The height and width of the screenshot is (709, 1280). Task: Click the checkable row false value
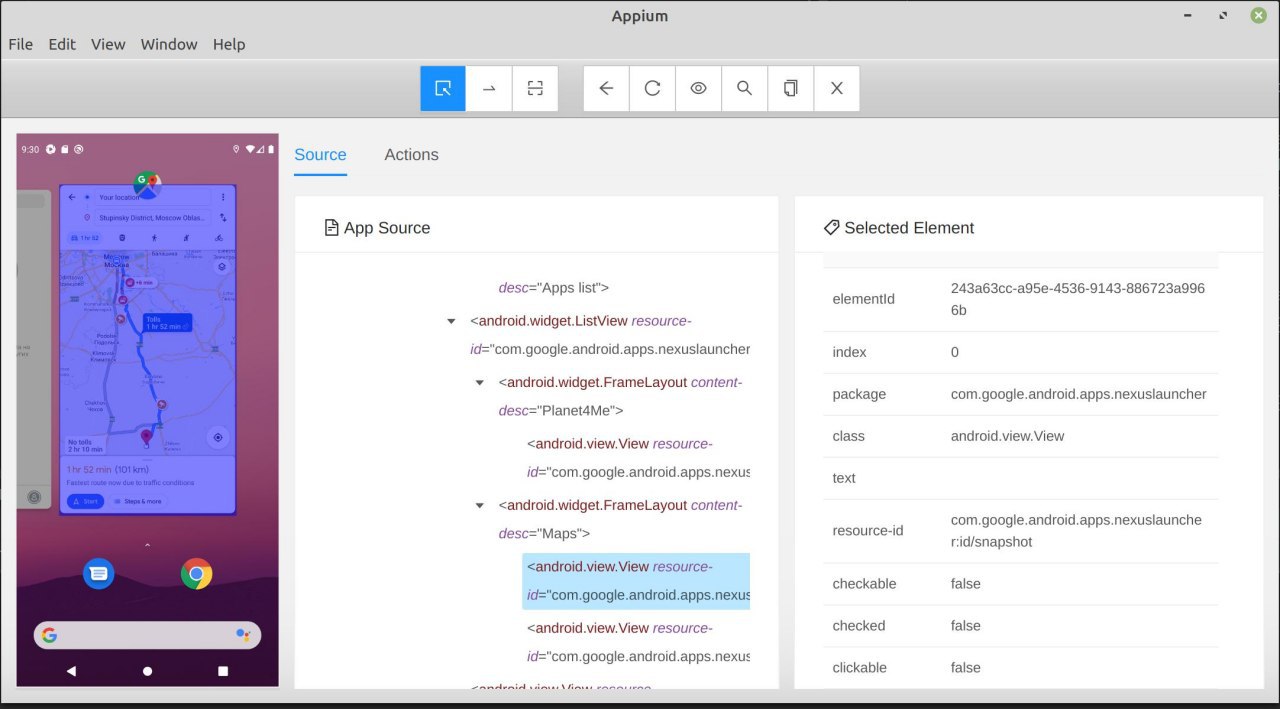point(966,584)
